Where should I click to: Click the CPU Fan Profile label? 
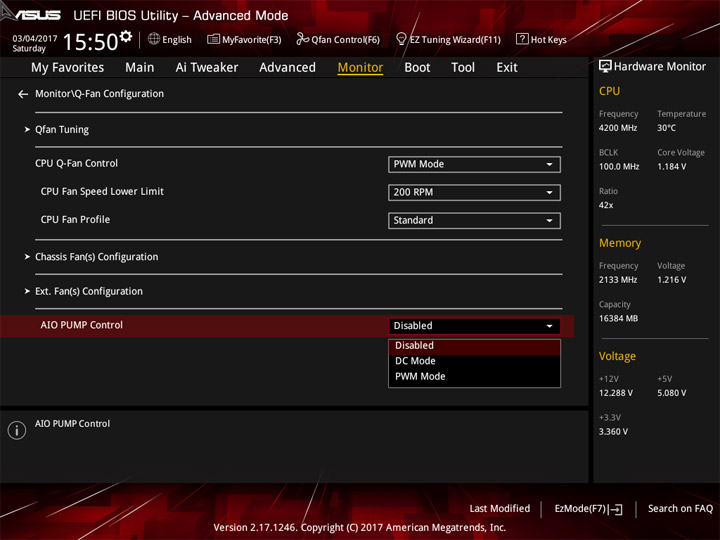coord(75,219)
